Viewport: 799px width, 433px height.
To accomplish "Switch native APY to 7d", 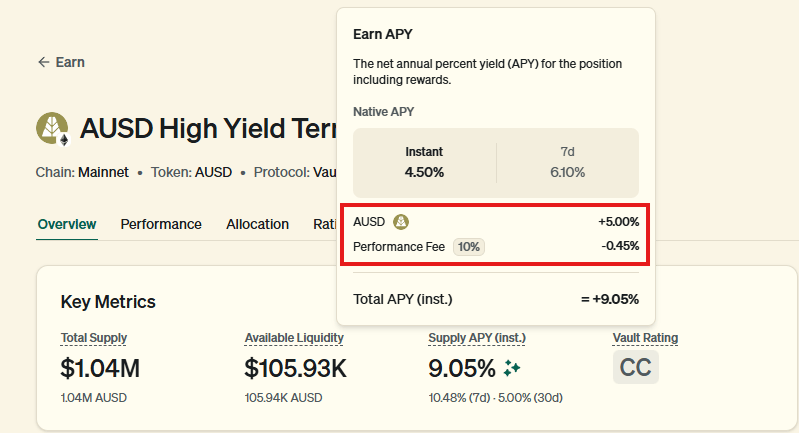I will 566,162.
